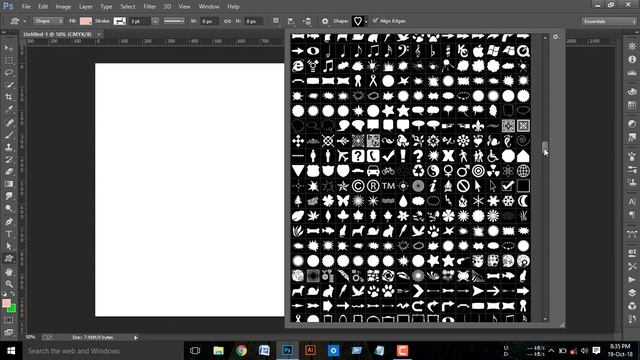This screenshot has height=360, width=640.
Task: Pick the house shape
Action: pyautogui.click(x=523, y=156)
